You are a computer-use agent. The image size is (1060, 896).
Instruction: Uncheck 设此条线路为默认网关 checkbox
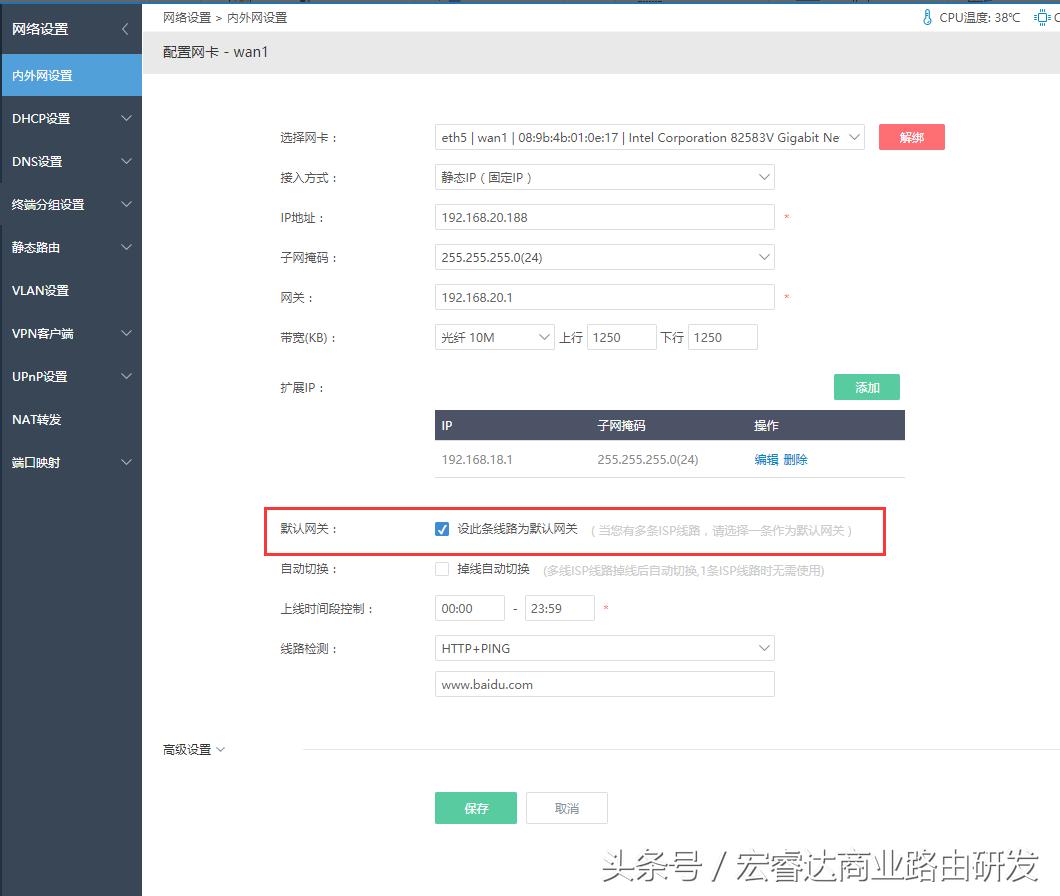point(441,530)
